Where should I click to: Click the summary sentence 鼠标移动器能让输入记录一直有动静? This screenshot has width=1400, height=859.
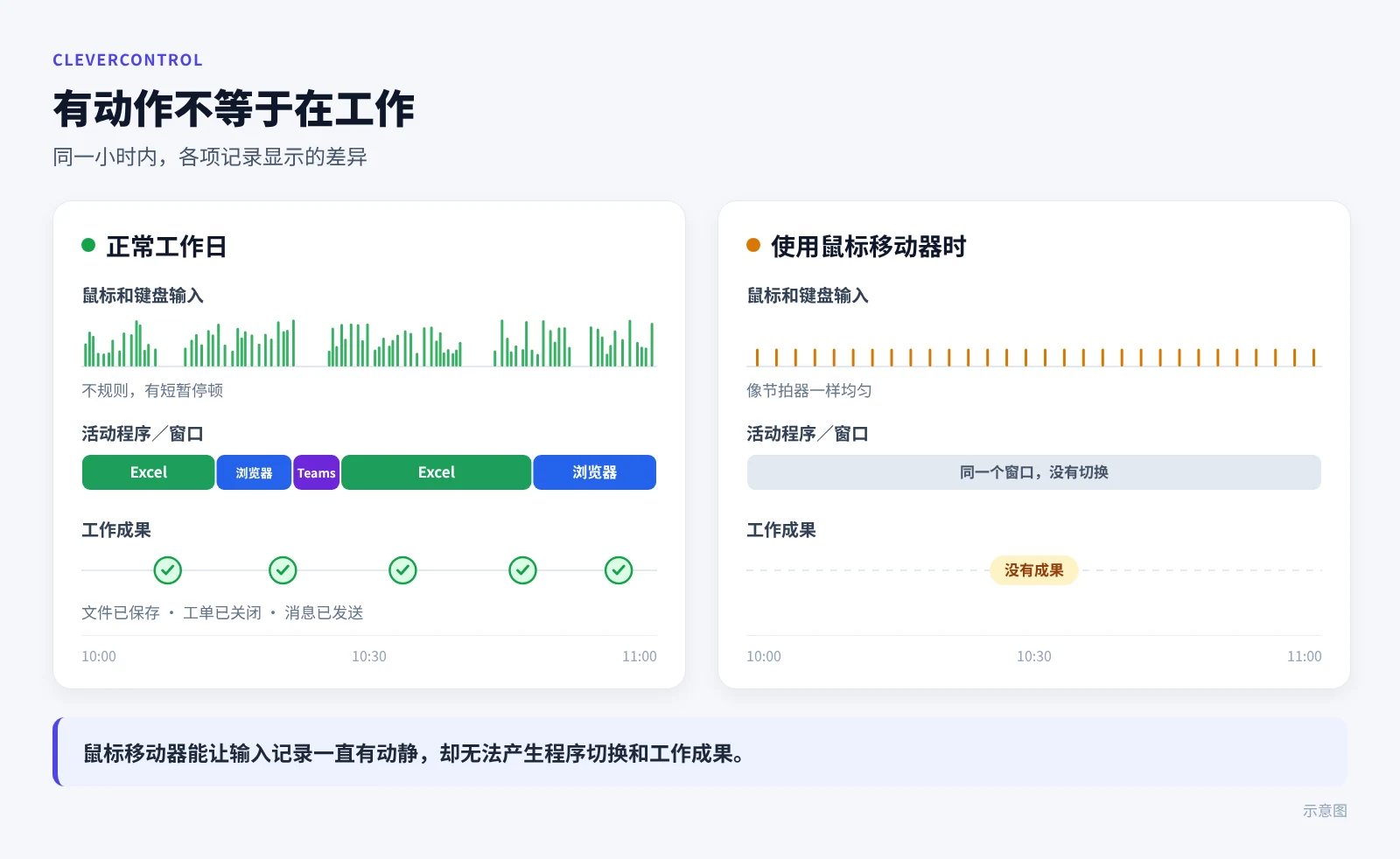click(249, 753)
